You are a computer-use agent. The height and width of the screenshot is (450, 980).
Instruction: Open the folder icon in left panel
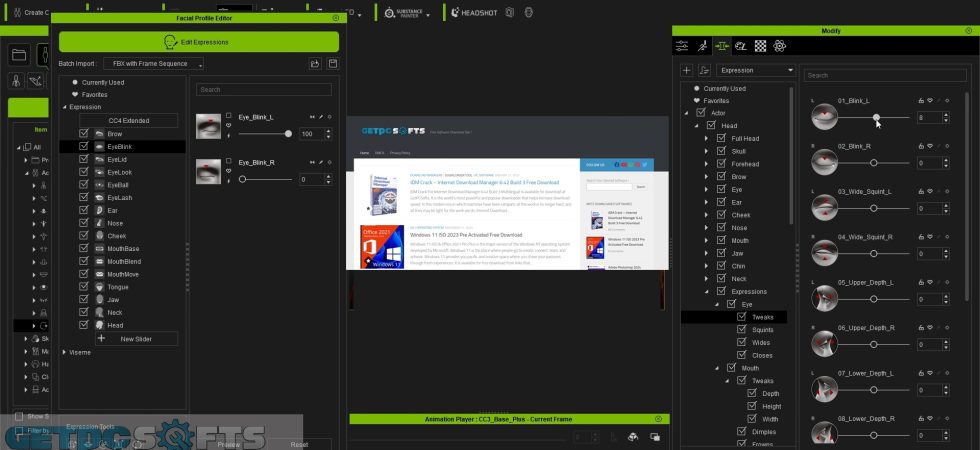pyautogui.click(x=19, y=56)
